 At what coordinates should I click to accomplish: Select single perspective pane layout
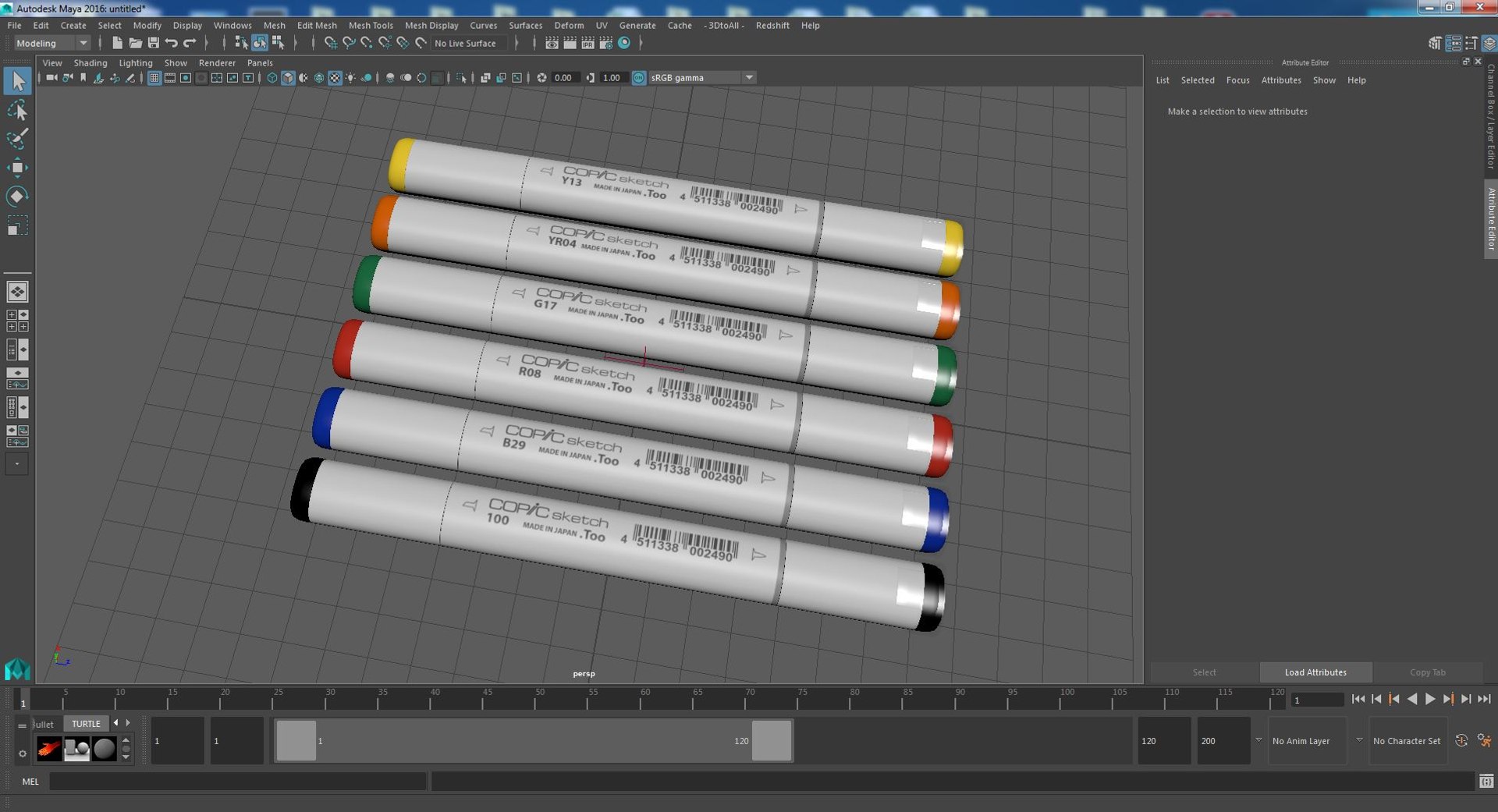(x=17, y=292)
